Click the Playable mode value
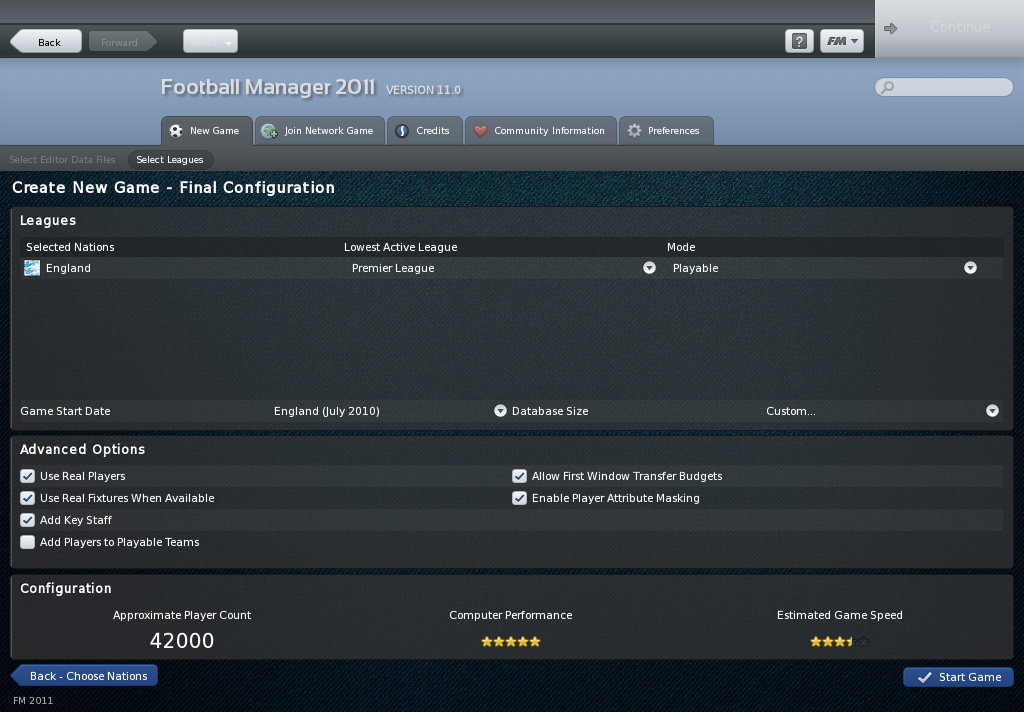Screen dimensions: 1024x712 coord(696,268)
